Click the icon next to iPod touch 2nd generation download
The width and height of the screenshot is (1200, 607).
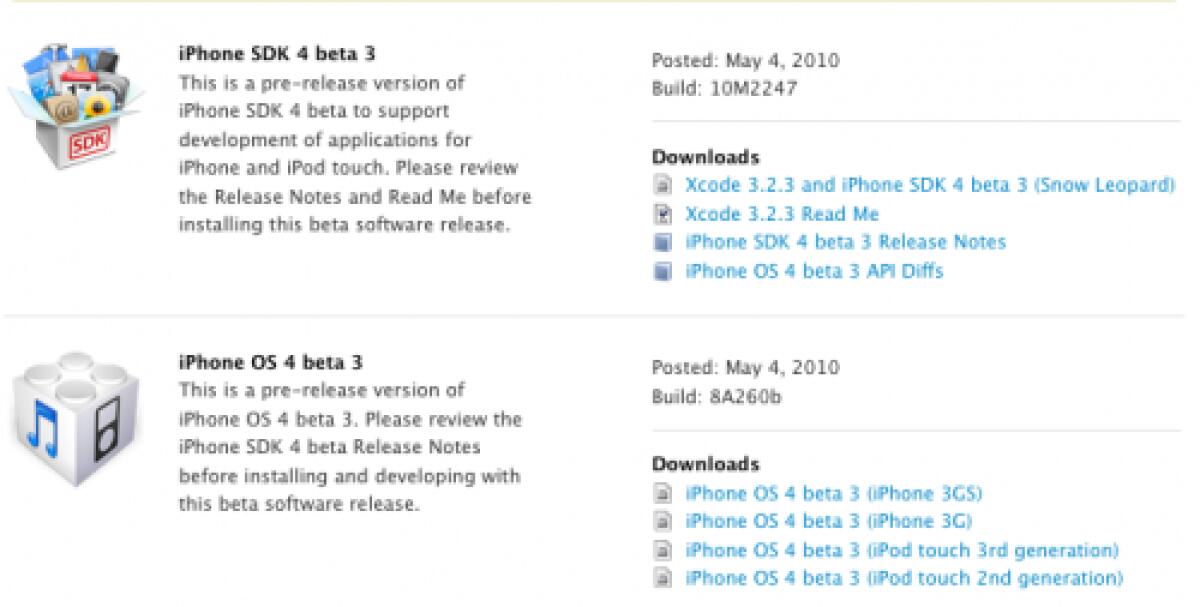662,578
